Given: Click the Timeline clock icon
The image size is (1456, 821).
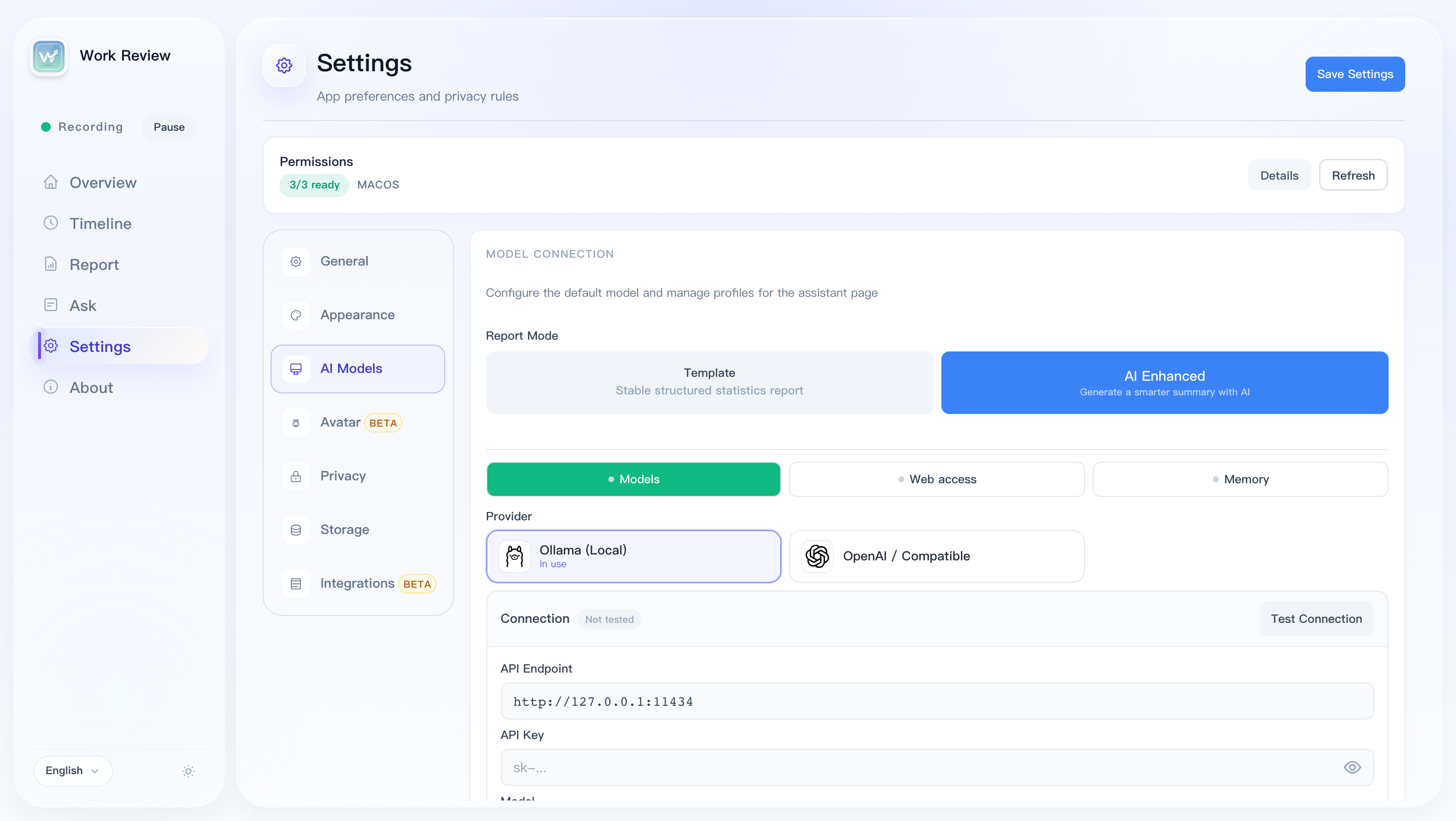Looking at the screenshot, I should [51, 223].
